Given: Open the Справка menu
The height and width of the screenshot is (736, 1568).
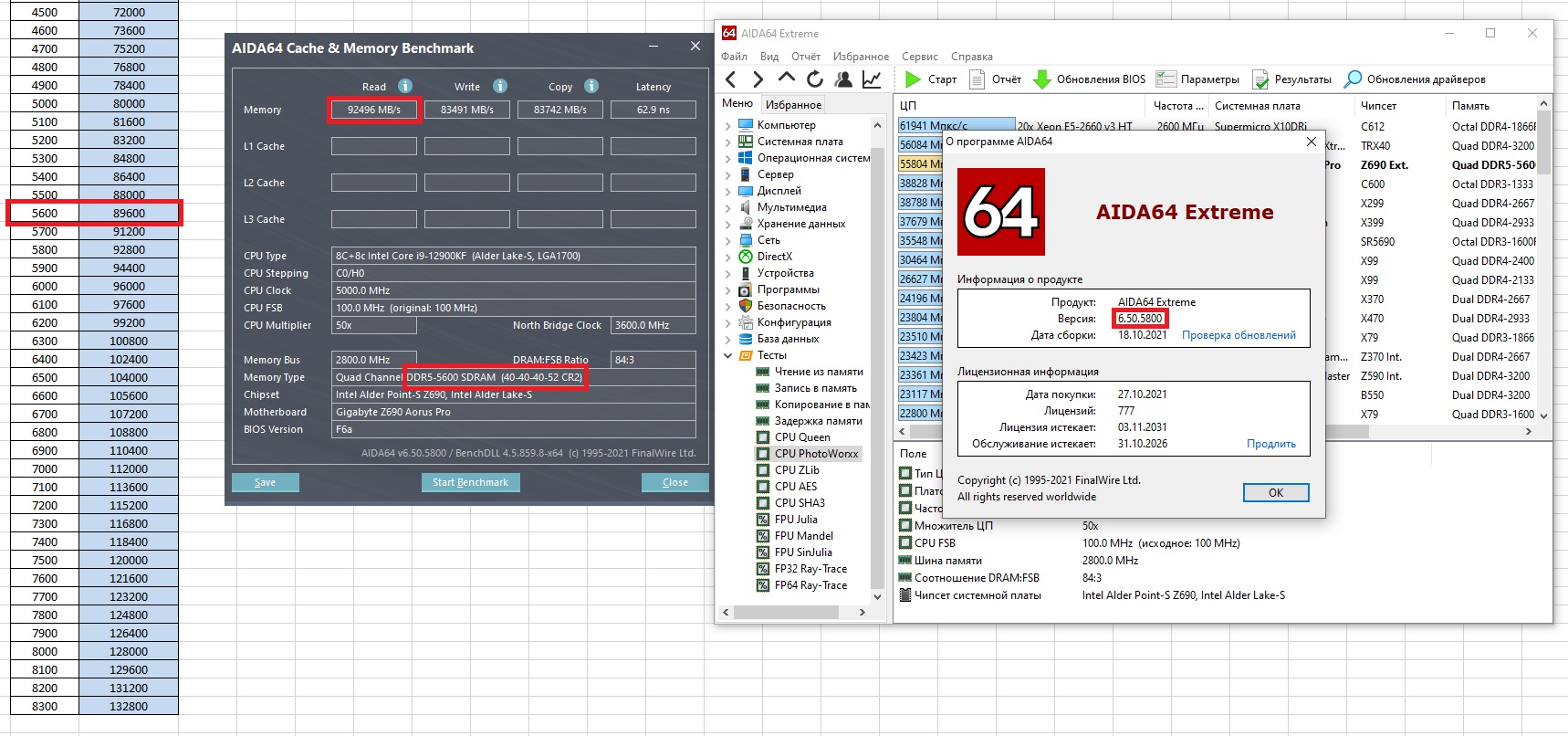Looking at the screenshot, I should coord(971,57).
